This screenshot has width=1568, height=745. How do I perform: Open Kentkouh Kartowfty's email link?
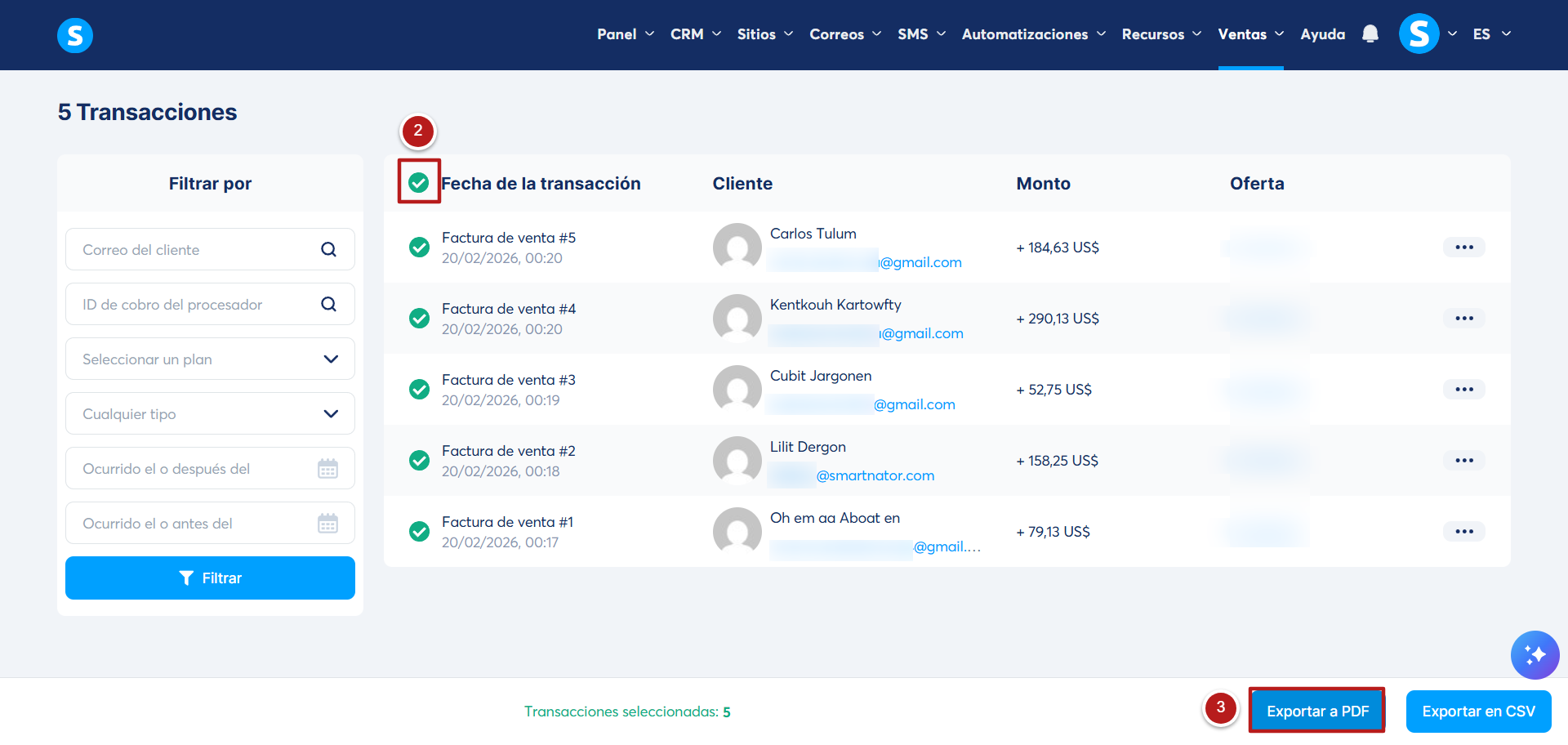(x=866, y=333)
